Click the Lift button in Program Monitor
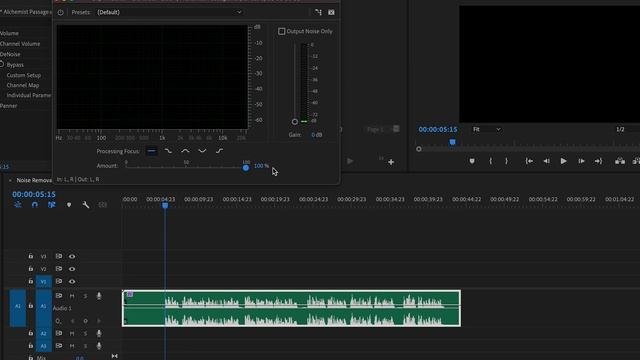The height and width of the screenshot is (360, 640). 620,161
